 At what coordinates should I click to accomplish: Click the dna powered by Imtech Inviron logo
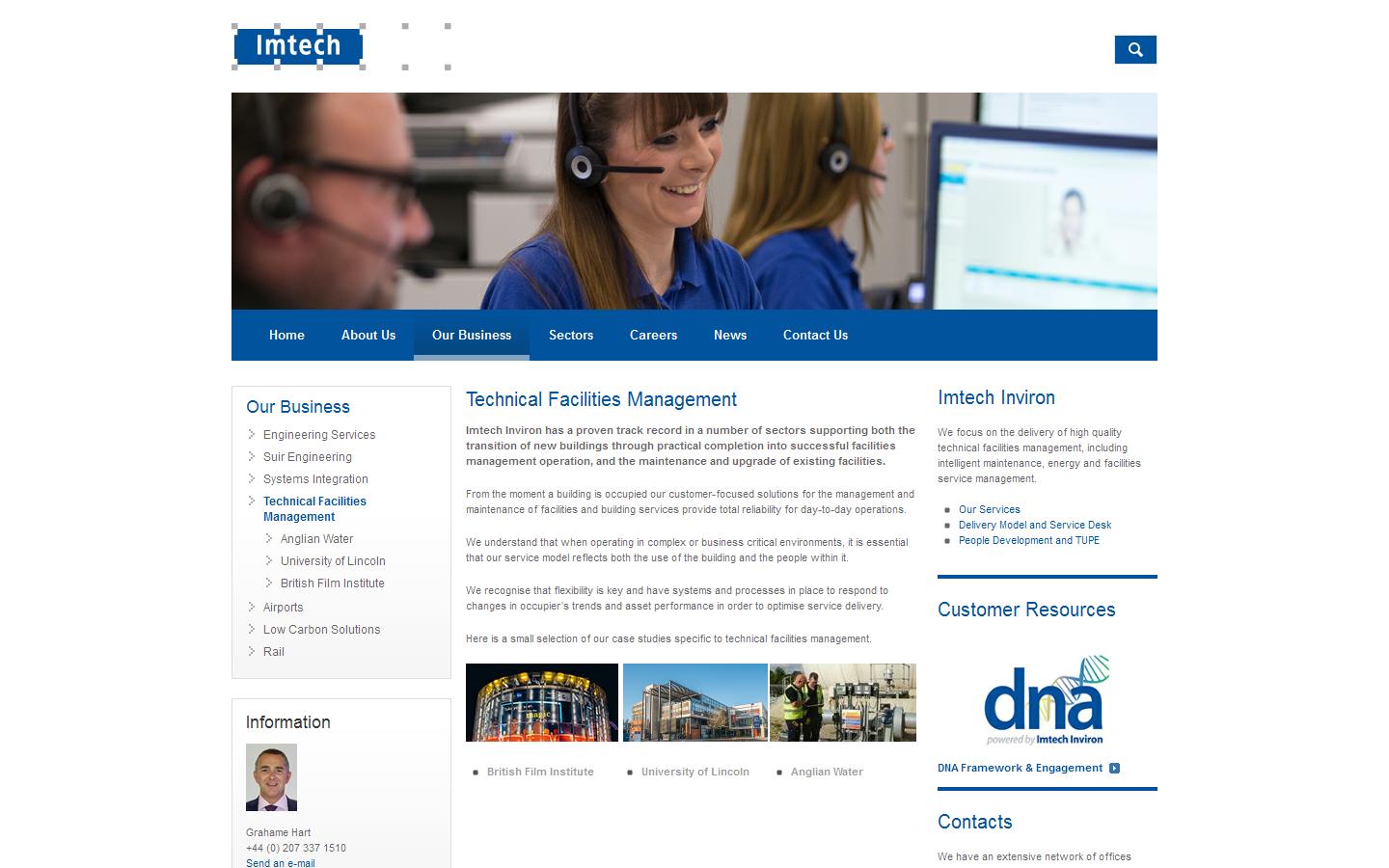(x=1045, y=699)
